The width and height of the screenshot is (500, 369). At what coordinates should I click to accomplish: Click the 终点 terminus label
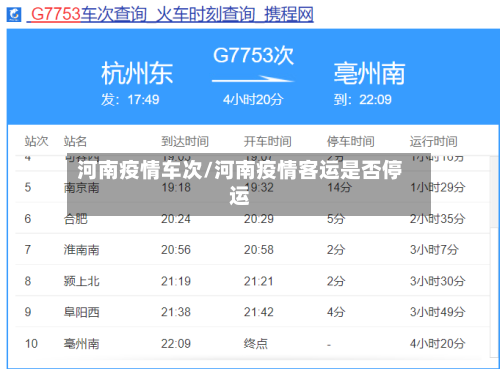[256, 343]
